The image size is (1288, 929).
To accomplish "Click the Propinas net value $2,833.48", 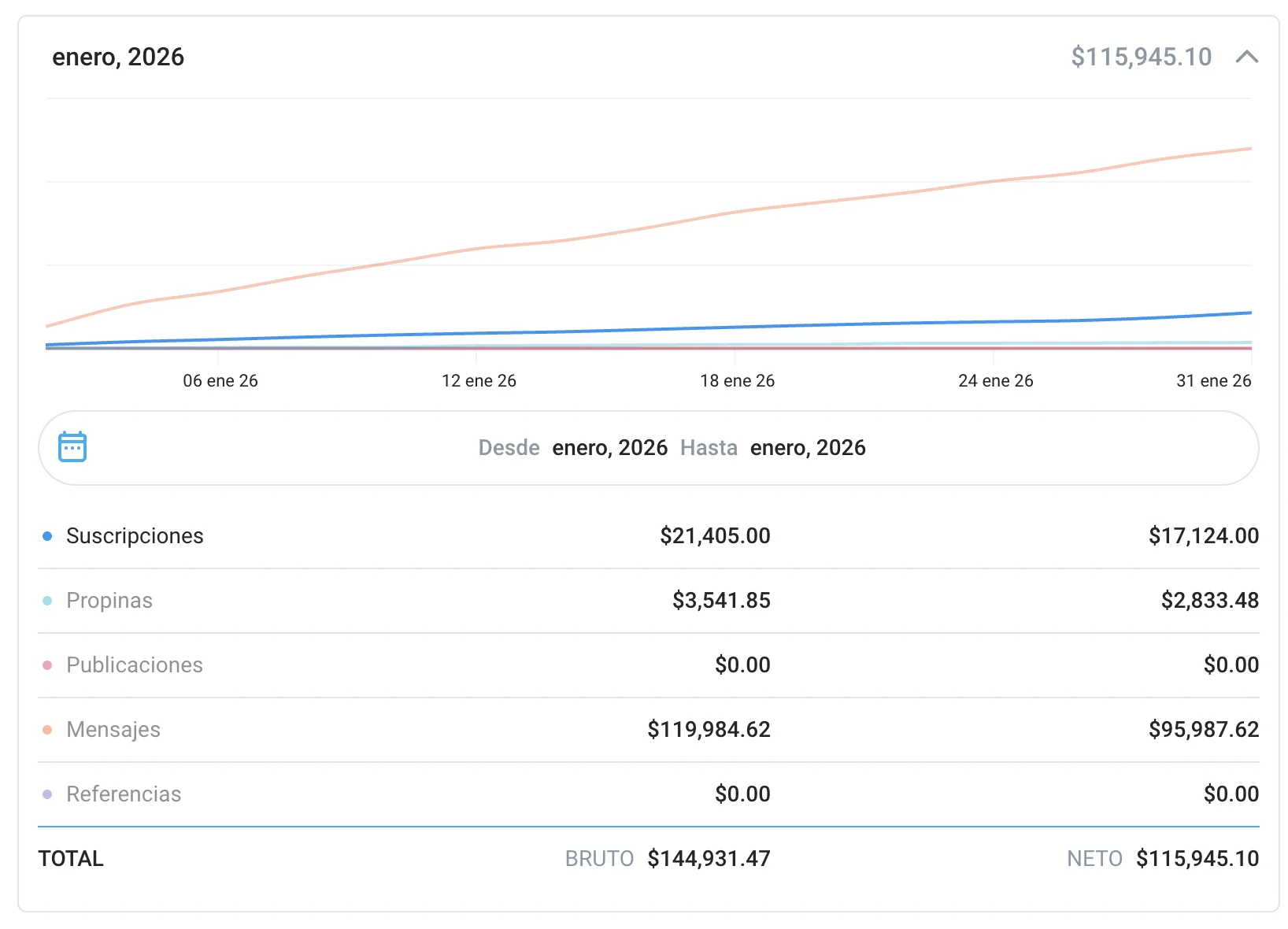I will tap(1210, 601).
